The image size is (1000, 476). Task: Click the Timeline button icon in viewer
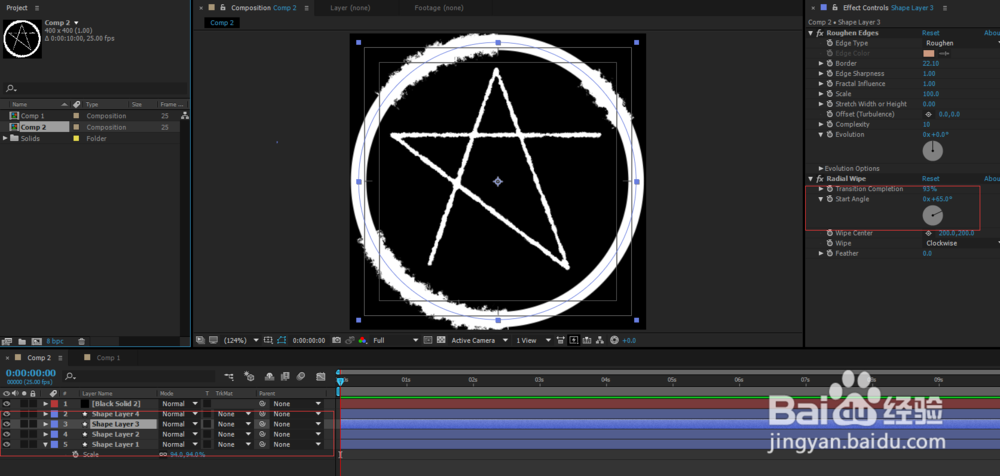pyautogui.click(x=587, y=341)
